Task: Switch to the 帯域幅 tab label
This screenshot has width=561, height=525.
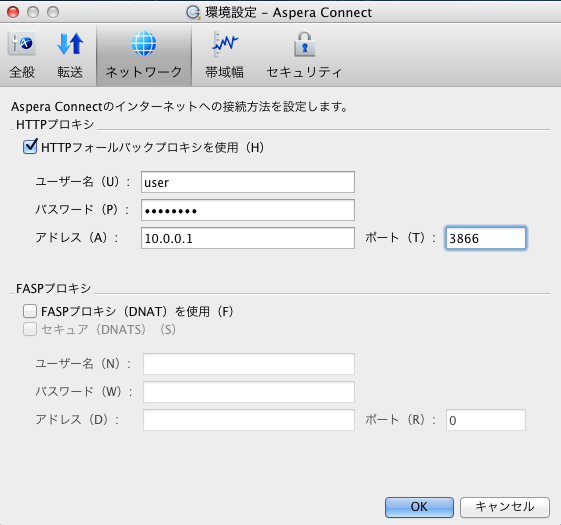Action: point(224,72)
